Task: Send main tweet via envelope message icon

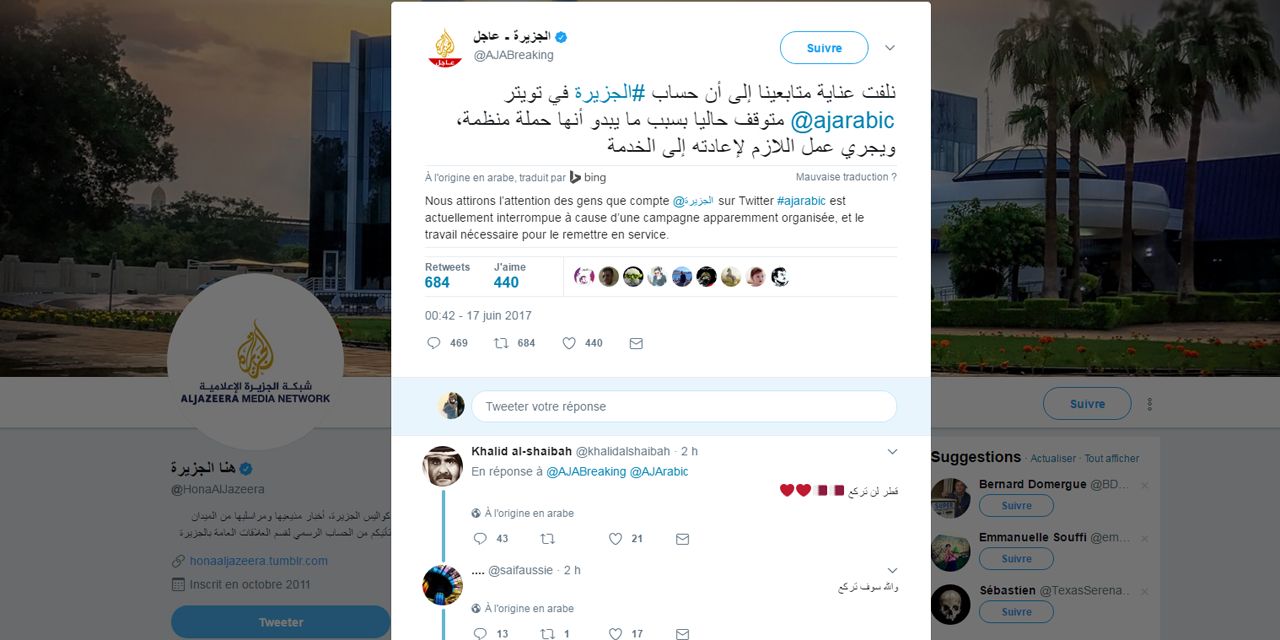Action: 636,343
